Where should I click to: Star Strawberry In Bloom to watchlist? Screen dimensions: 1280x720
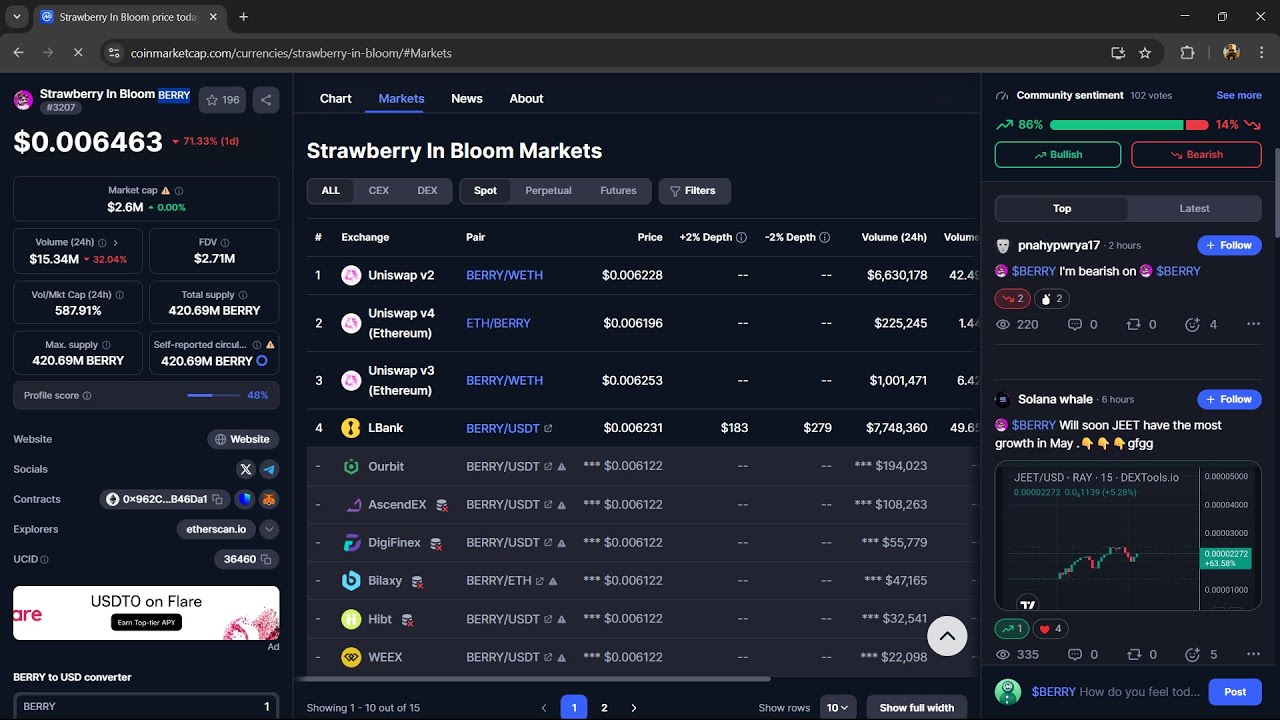pyautogui.click(x=222, y=100)
